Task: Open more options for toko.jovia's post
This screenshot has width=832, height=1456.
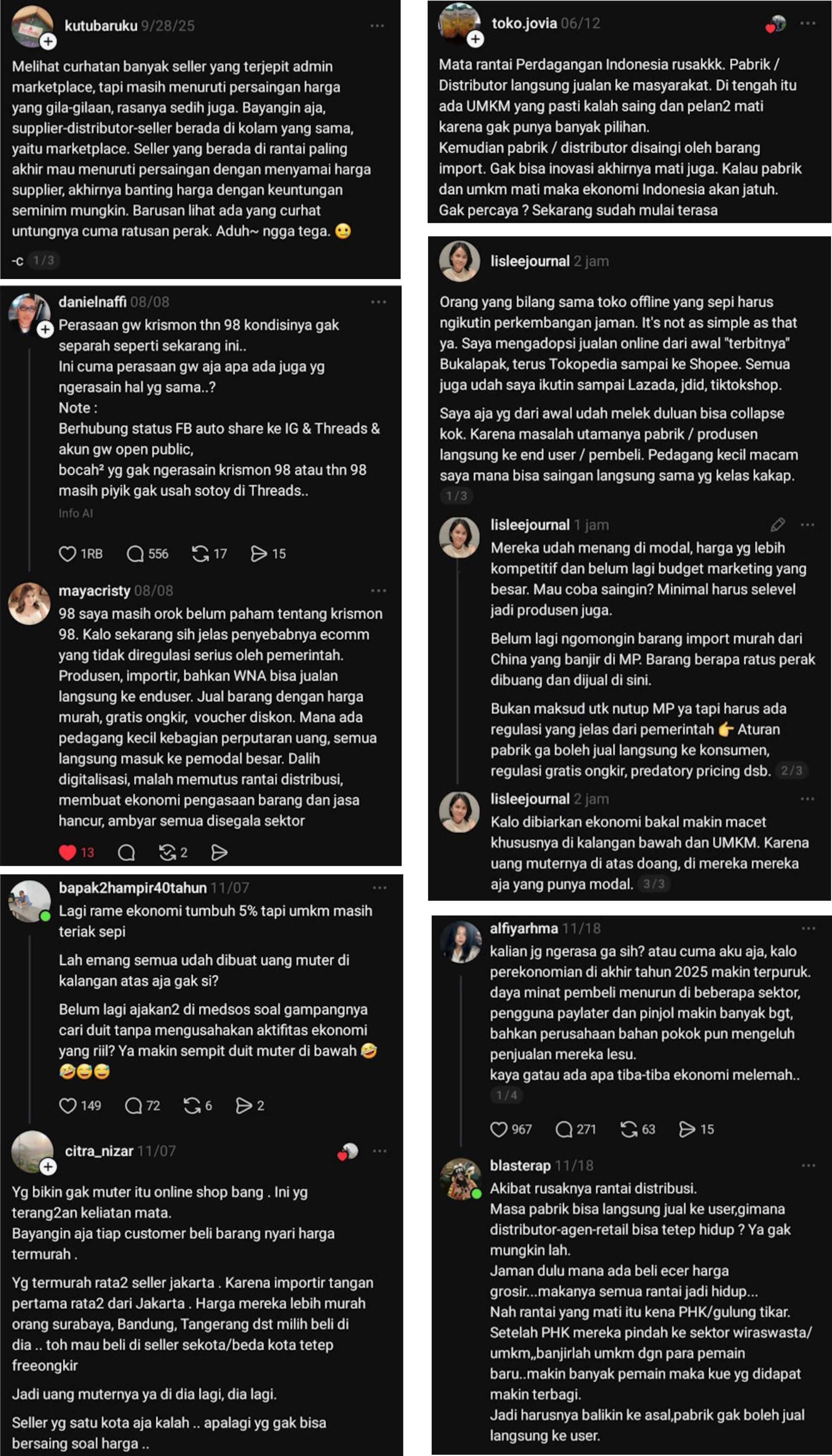Action: coord(808,24)
